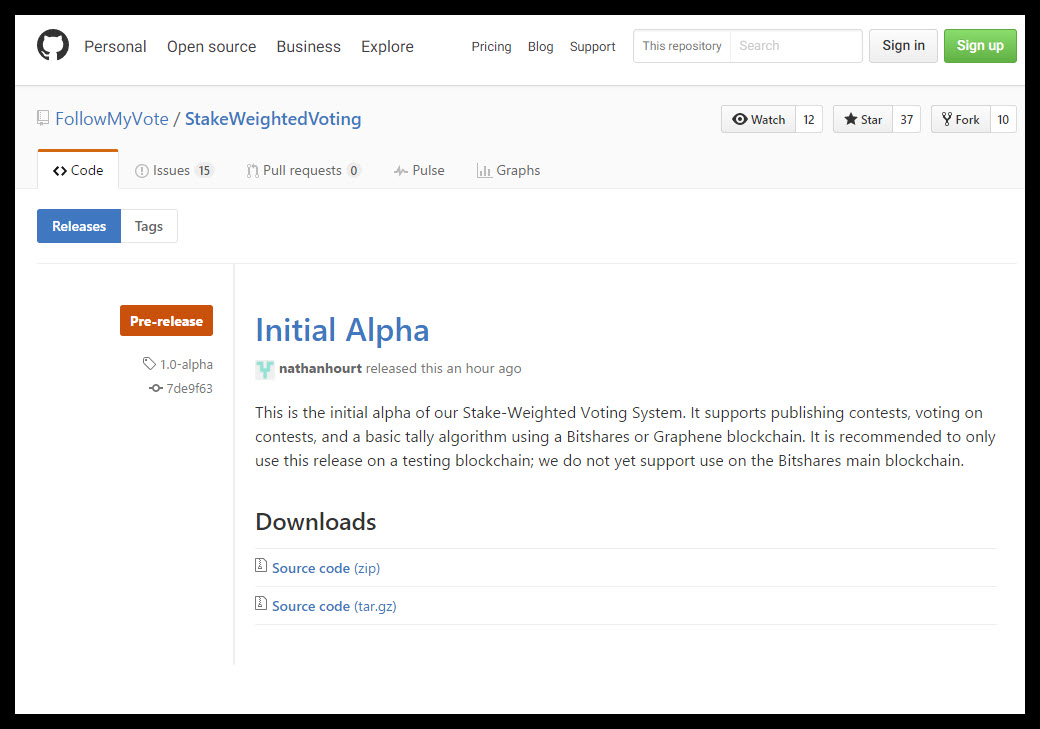Screen dimensions: 1040x729
Task: Open the Pulse tab
Action: 419,170
